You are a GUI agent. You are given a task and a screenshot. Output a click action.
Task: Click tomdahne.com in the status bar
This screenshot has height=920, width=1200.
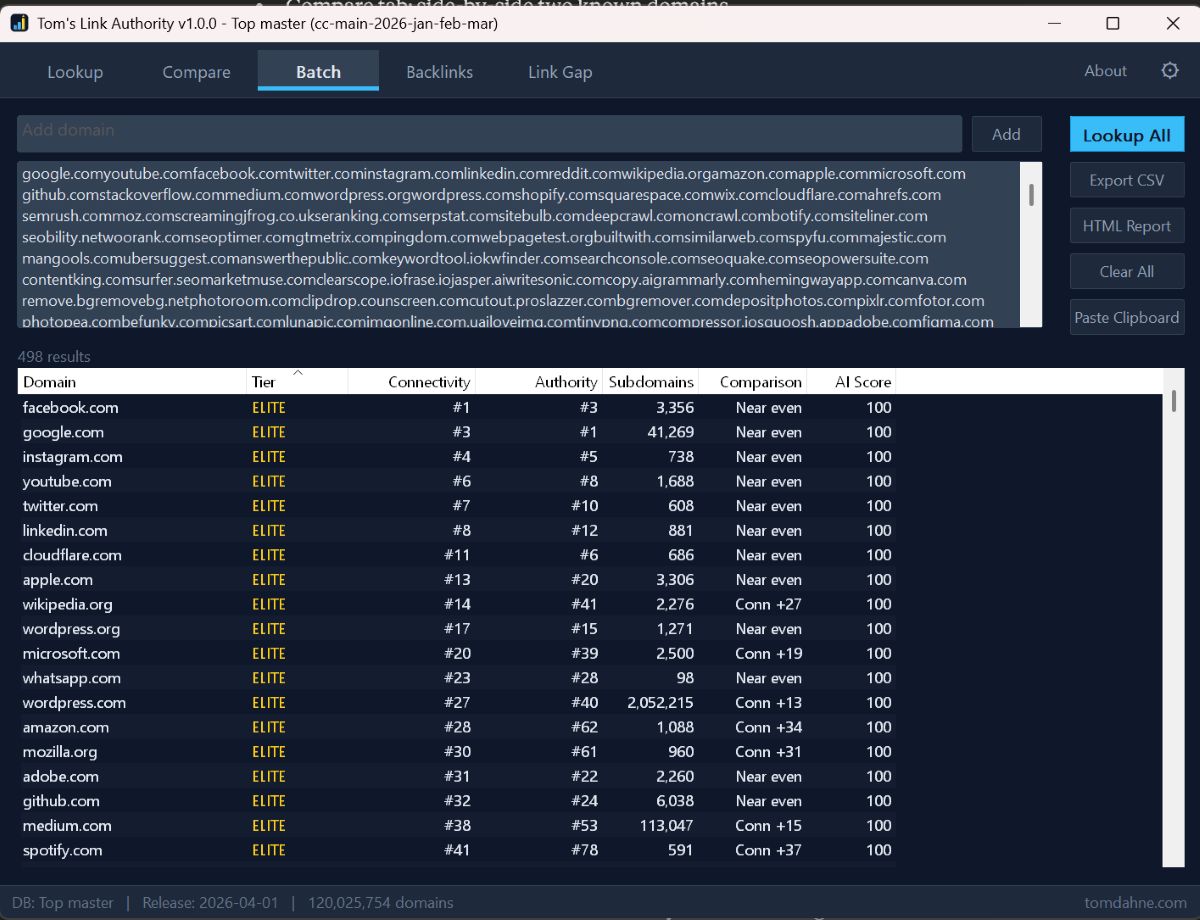1138,902
